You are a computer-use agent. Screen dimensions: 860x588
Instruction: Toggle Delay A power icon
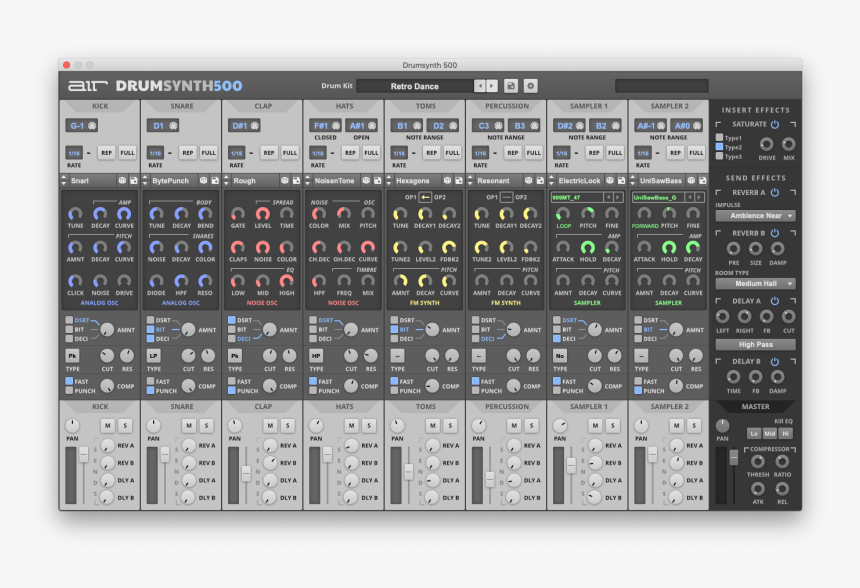775,301
